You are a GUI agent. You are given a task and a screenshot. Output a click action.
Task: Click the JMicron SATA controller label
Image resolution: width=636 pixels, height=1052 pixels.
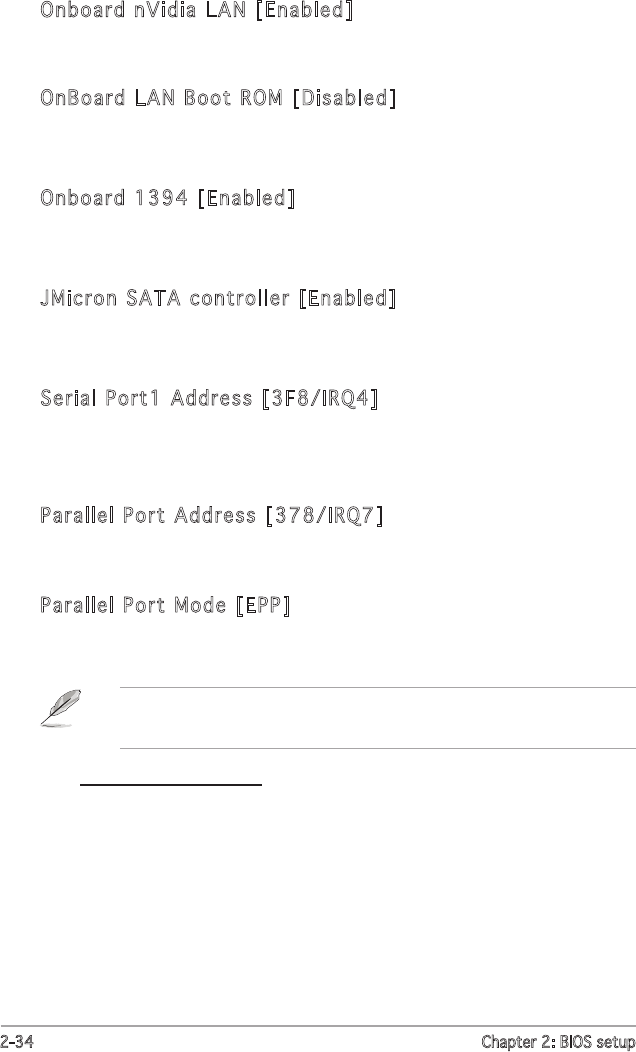165,298
